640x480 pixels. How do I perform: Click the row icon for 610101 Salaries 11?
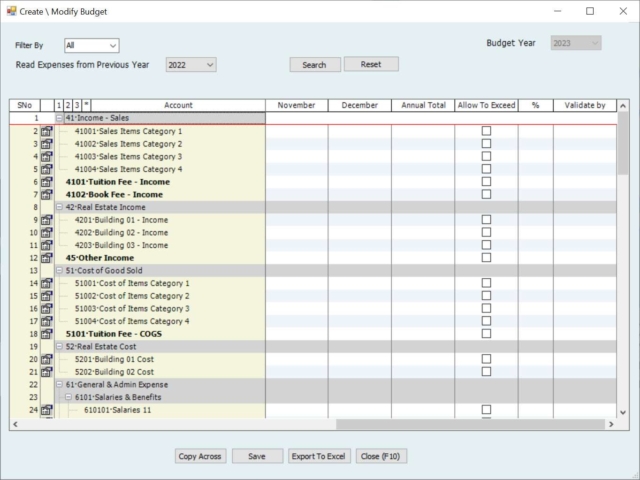pyautogui.click(x=47, y=410)
